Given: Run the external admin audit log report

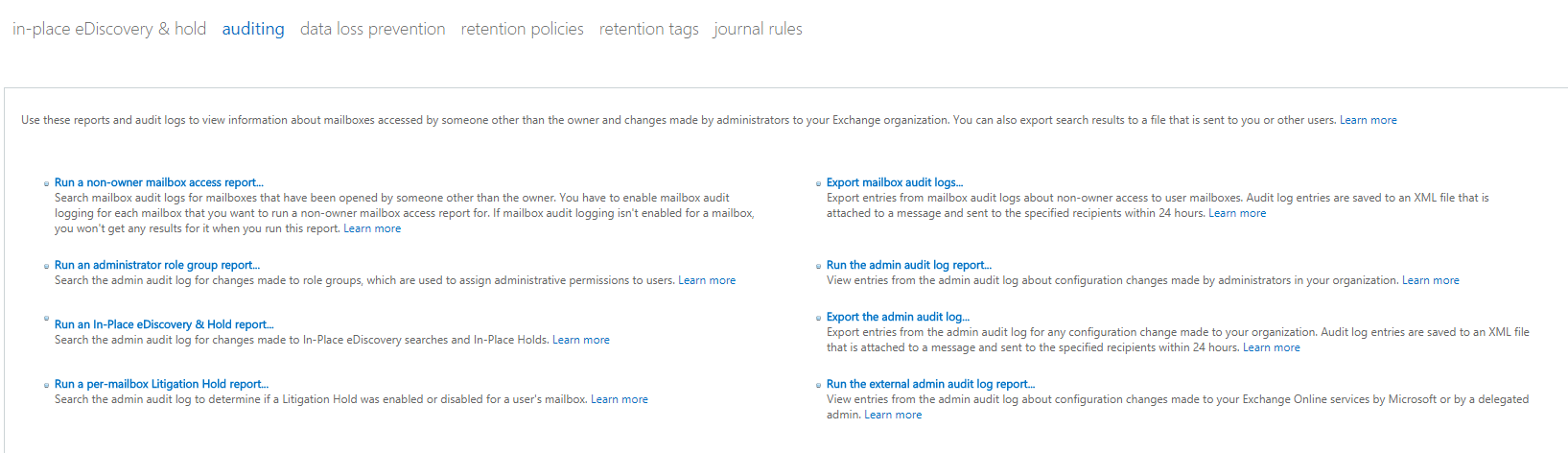Looking at the screenshot, I should point(930,384).
